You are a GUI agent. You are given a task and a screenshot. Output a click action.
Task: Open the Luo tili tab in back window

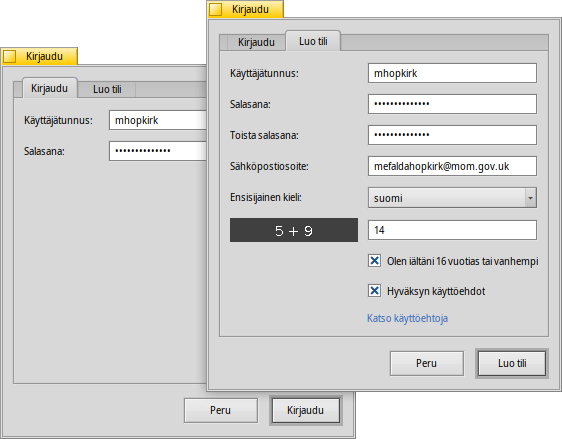(107, 89)
